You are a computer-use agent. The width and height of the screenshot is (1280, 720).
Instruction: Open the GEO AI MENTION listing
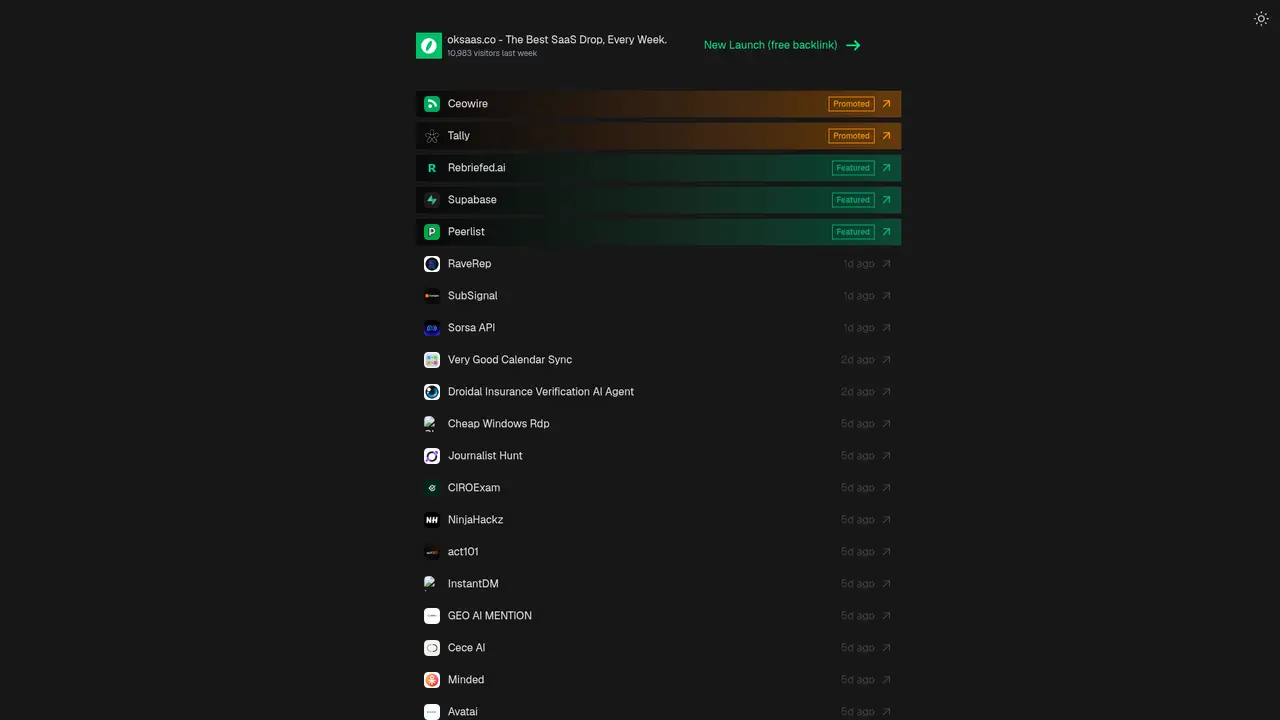[658, 616]
